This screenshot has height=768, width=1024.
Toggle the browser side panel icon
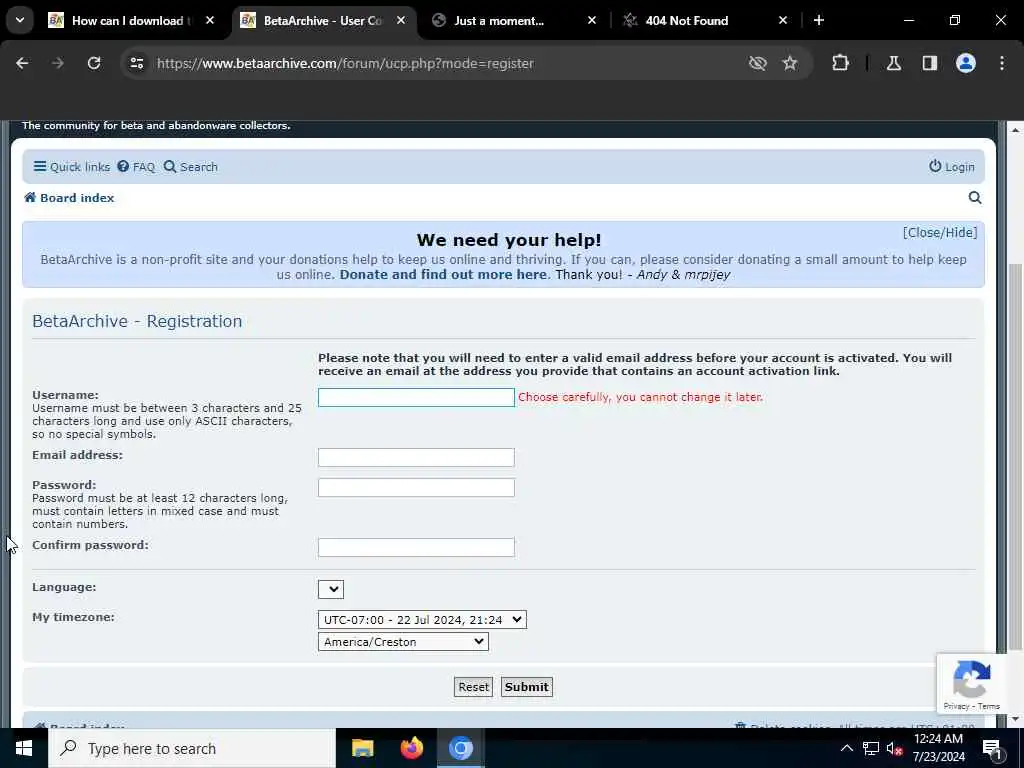pos(930,63)
